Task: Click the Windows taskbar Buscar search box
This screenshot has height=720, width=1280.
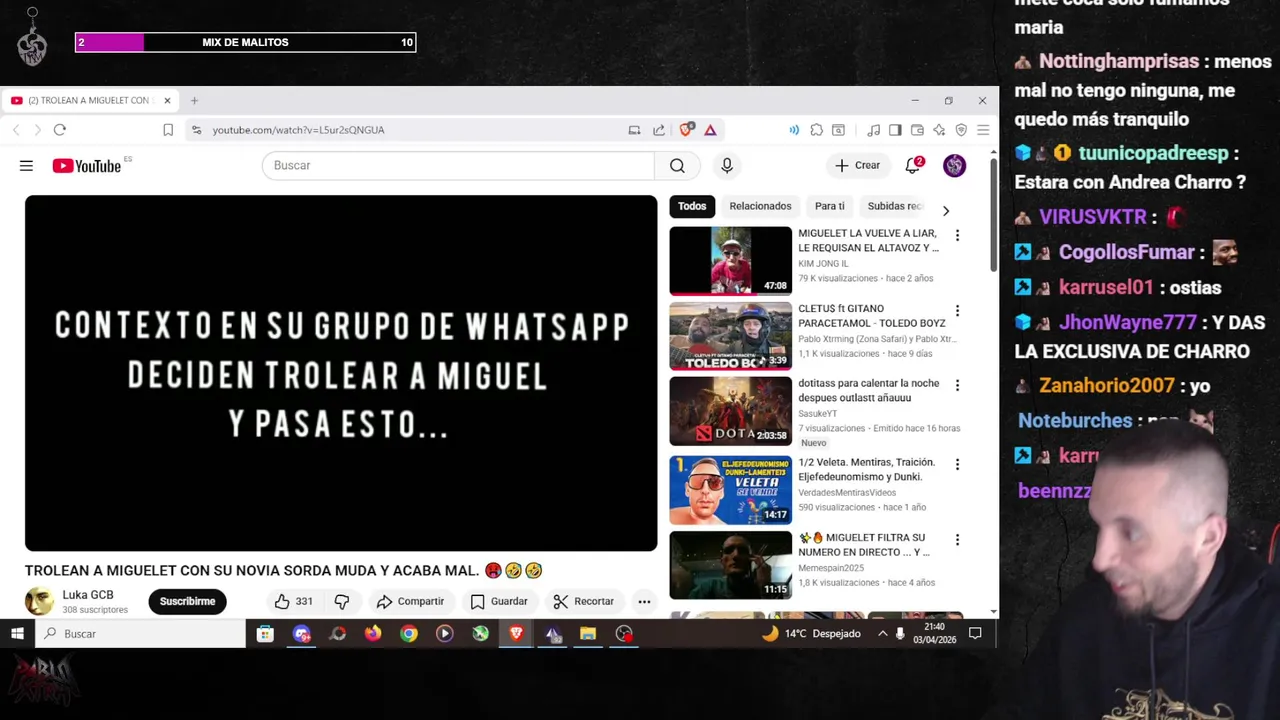Action: click(x=140, y=633)
